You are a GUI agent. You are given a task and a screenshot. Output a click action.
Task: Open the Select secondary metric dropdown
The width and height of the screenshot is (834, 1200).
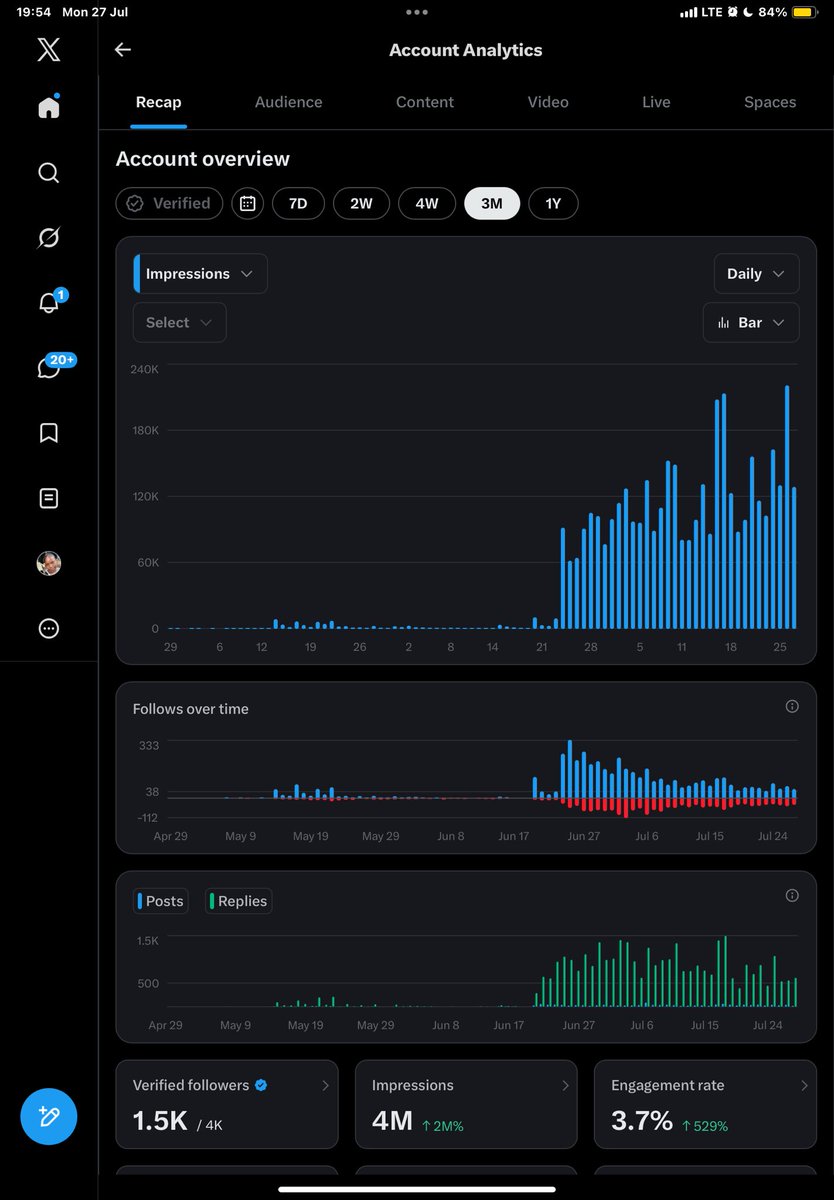pyautogui.click(x=180, y=322)
